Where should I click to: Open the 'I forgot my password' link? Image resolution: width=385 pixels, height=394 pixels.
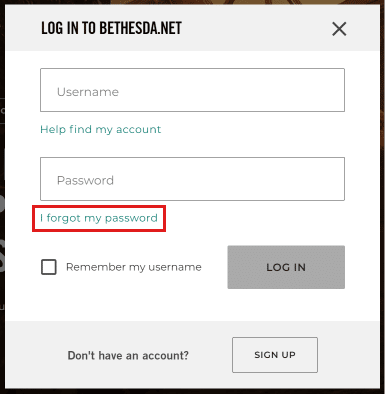coord(99,218)
